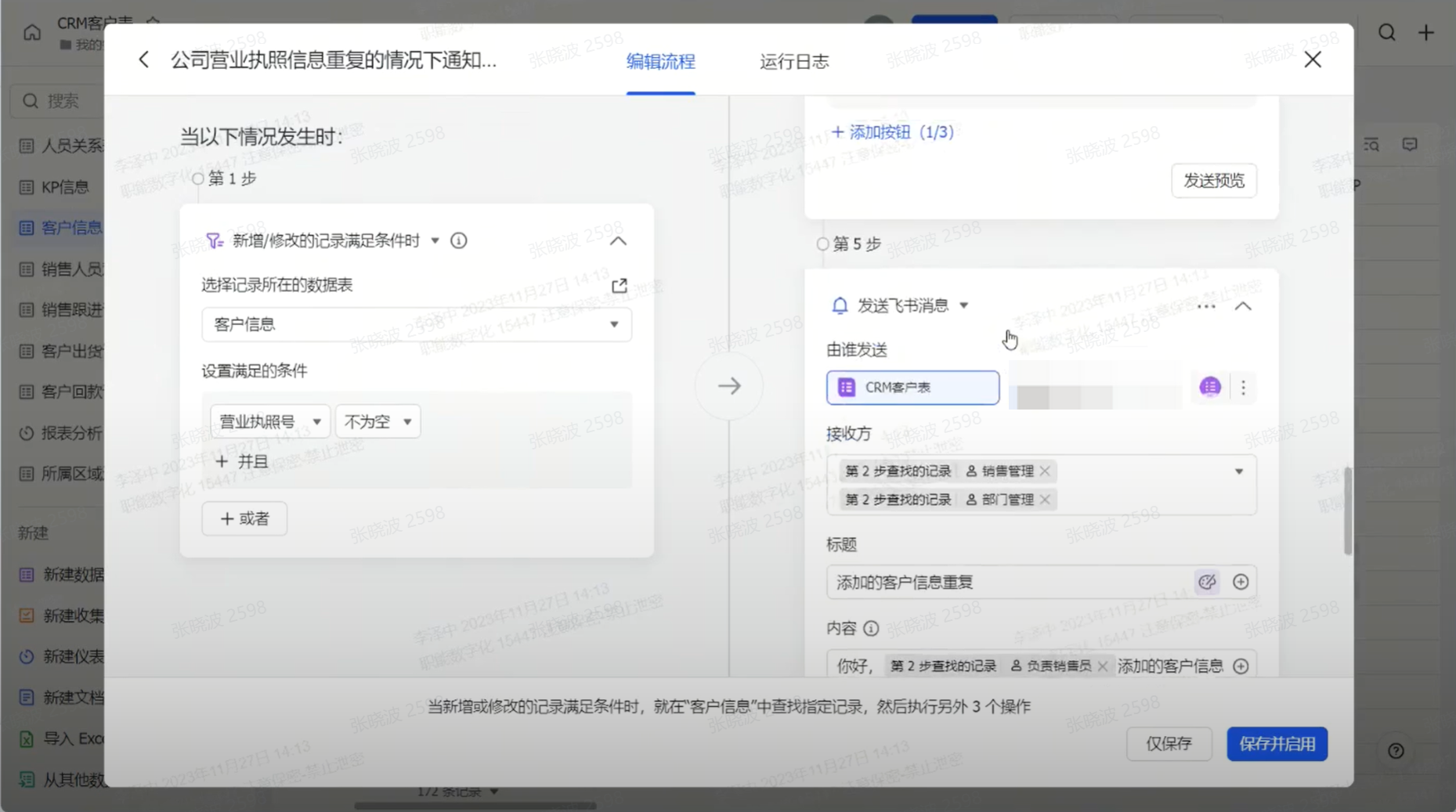Open the 客户信息 data table dropdown

tap(416, 324)
